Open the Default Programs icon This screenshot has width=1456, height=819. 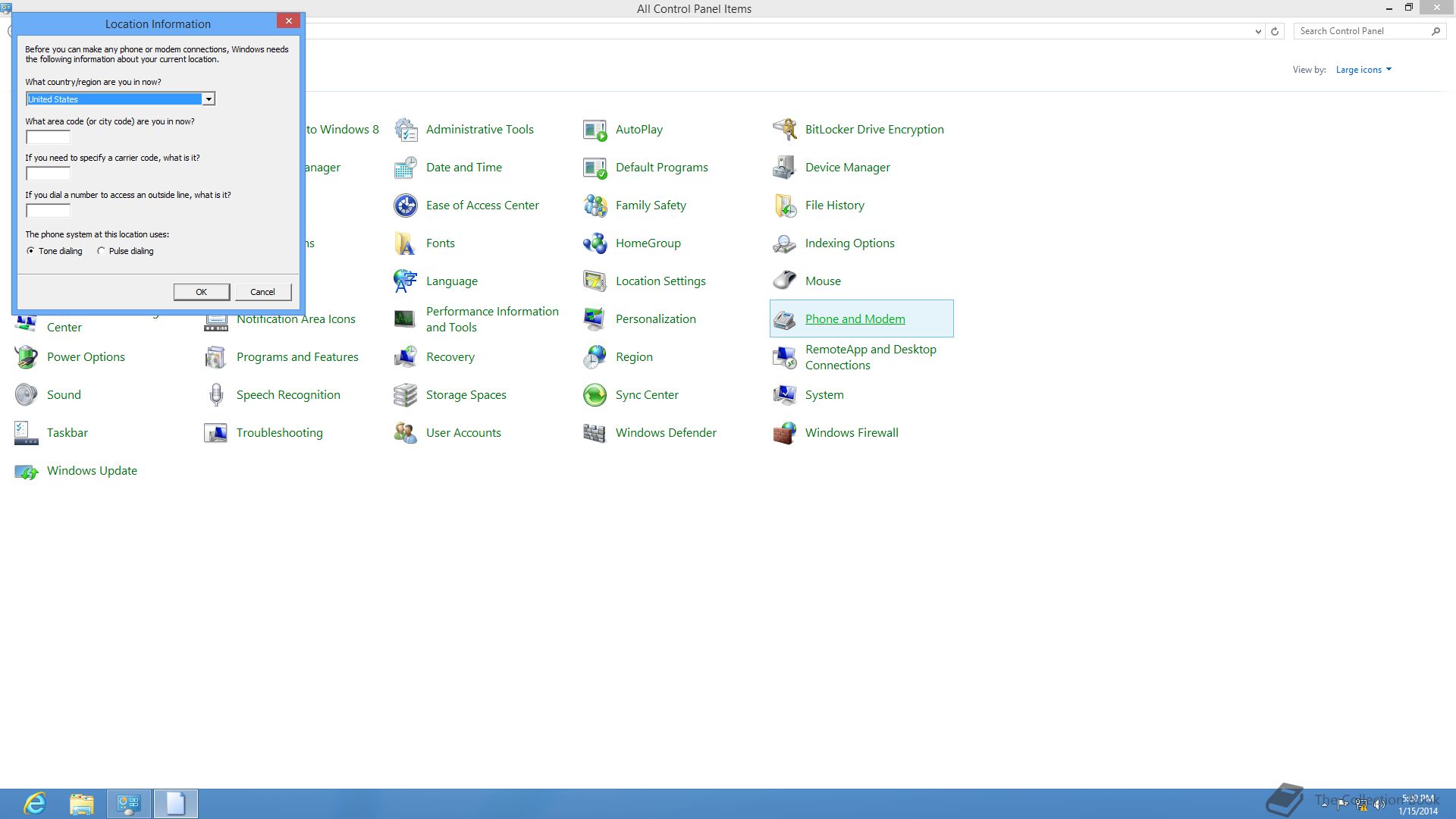[595, 168]
